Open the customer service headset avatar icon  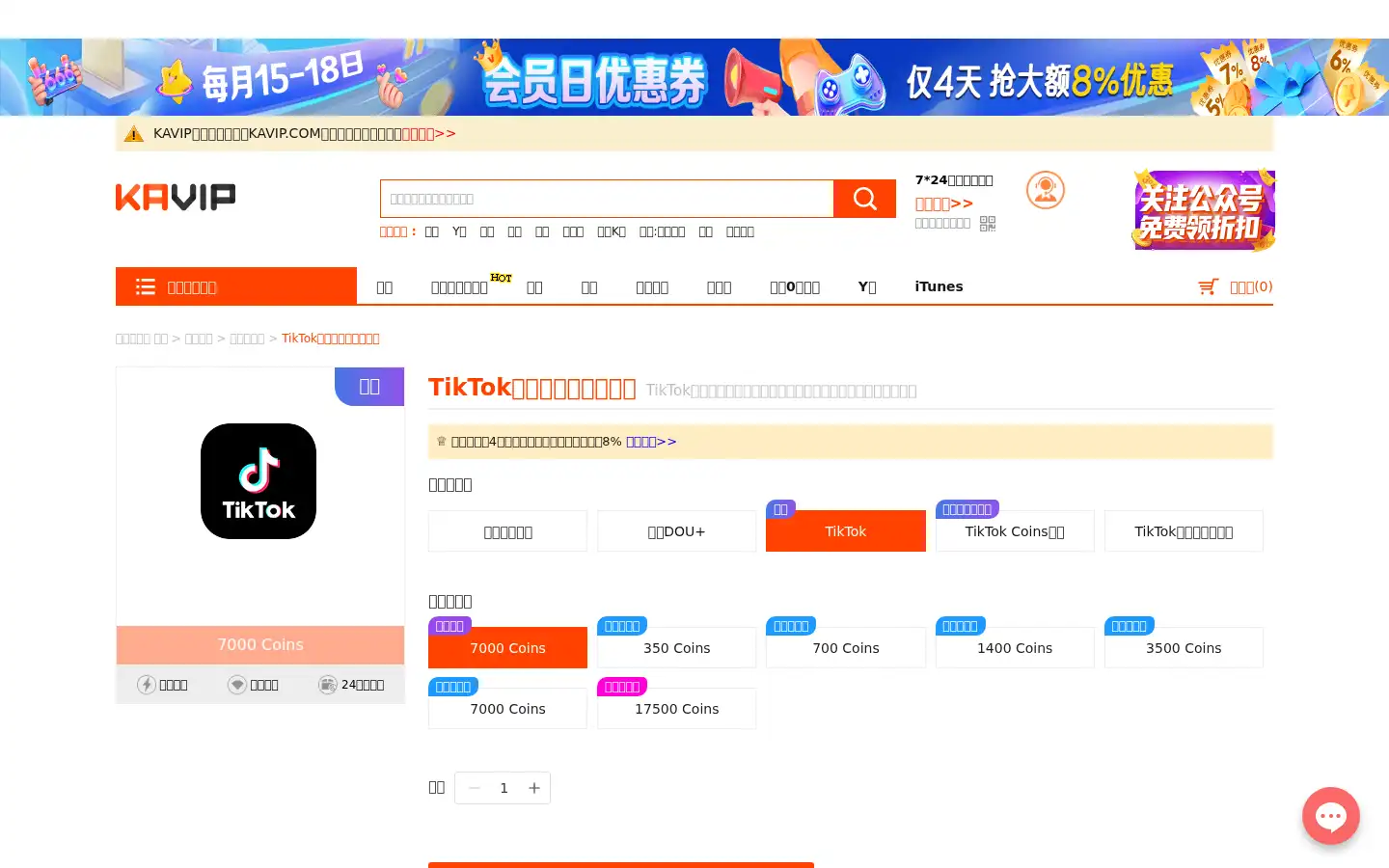click(1045, 190)
